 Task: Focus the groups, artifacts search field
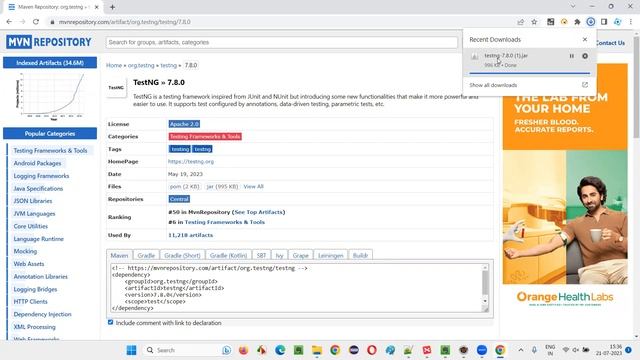tap(282, 42)
